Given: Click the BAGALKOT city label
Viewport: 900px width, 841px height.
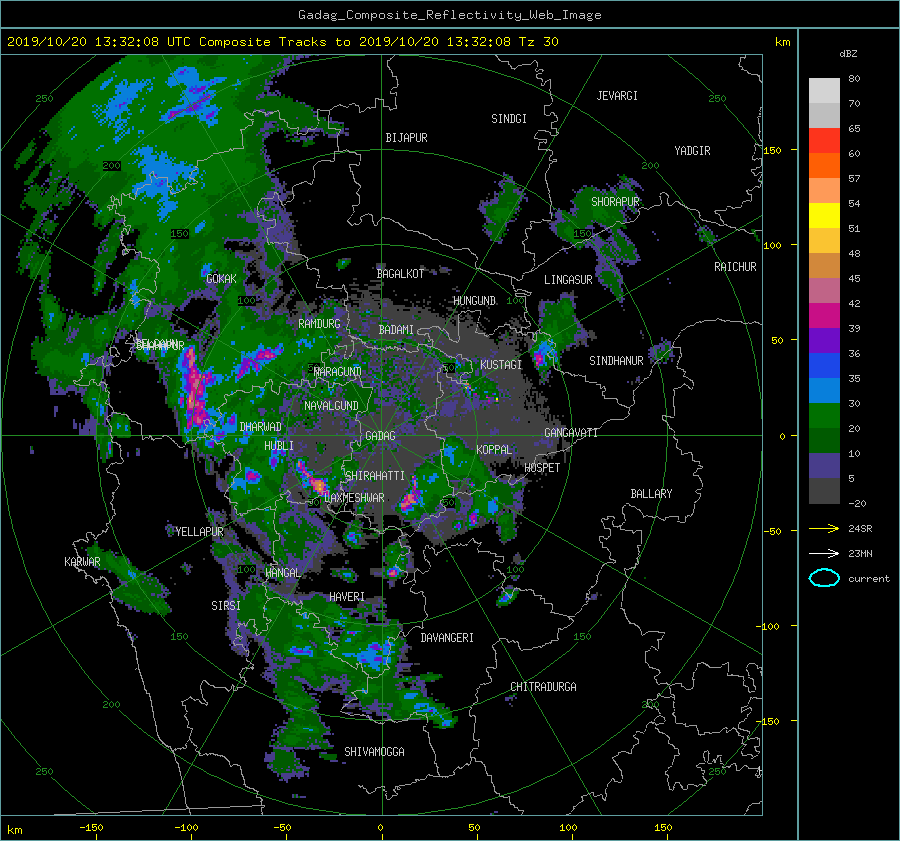Looking at the screenshot, I should coord(400,274).
